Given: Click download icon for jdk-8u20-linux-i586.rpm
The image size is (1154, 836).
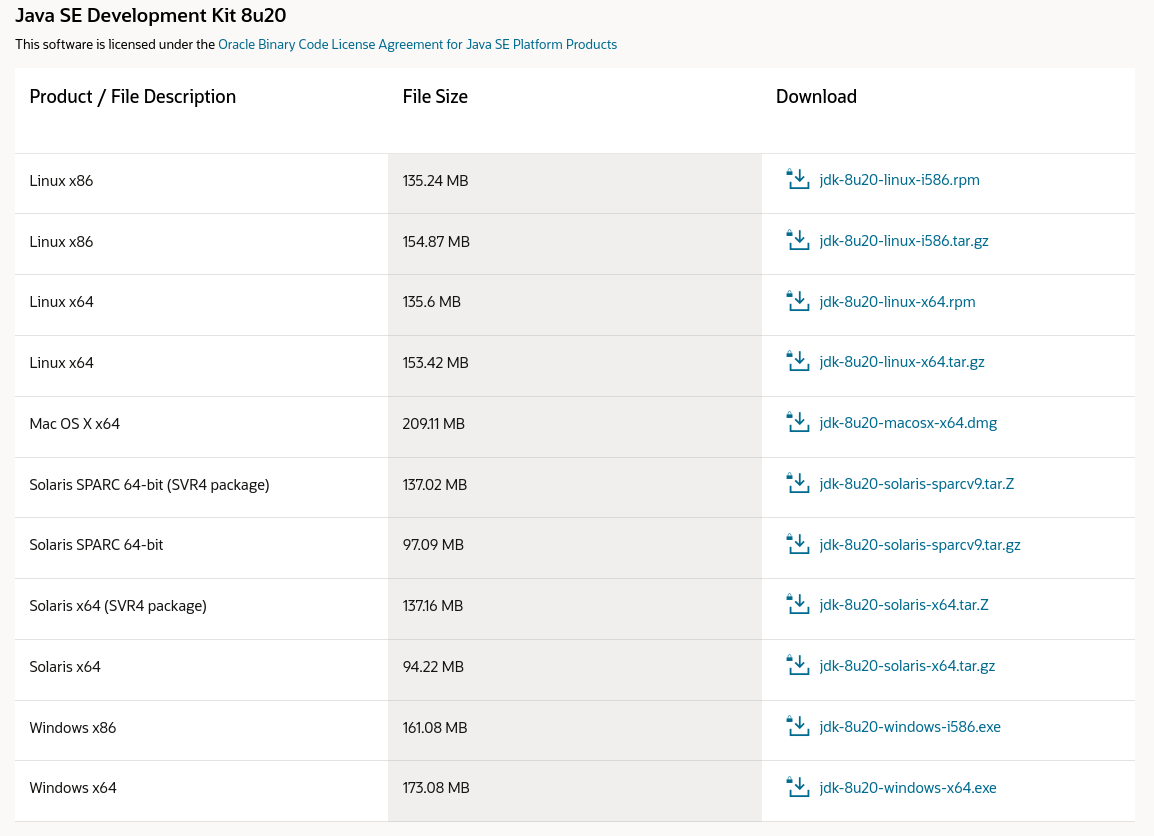Looking at the screenshot, I should click(x=798, y=179).
